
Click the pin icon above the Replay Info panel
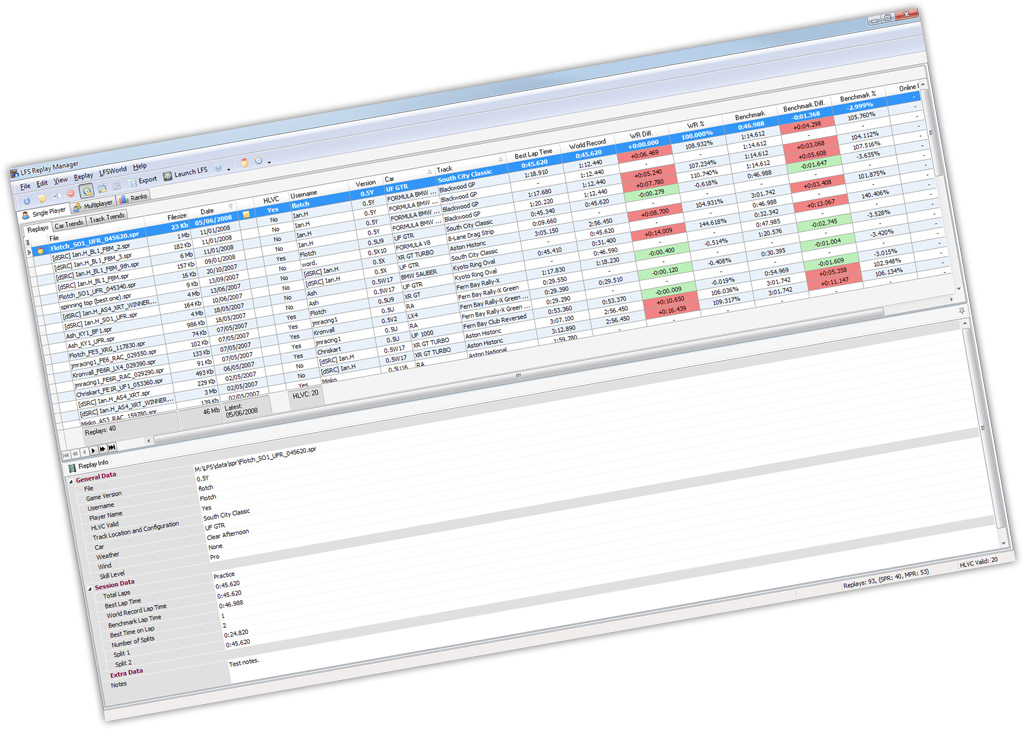point(961,311)
